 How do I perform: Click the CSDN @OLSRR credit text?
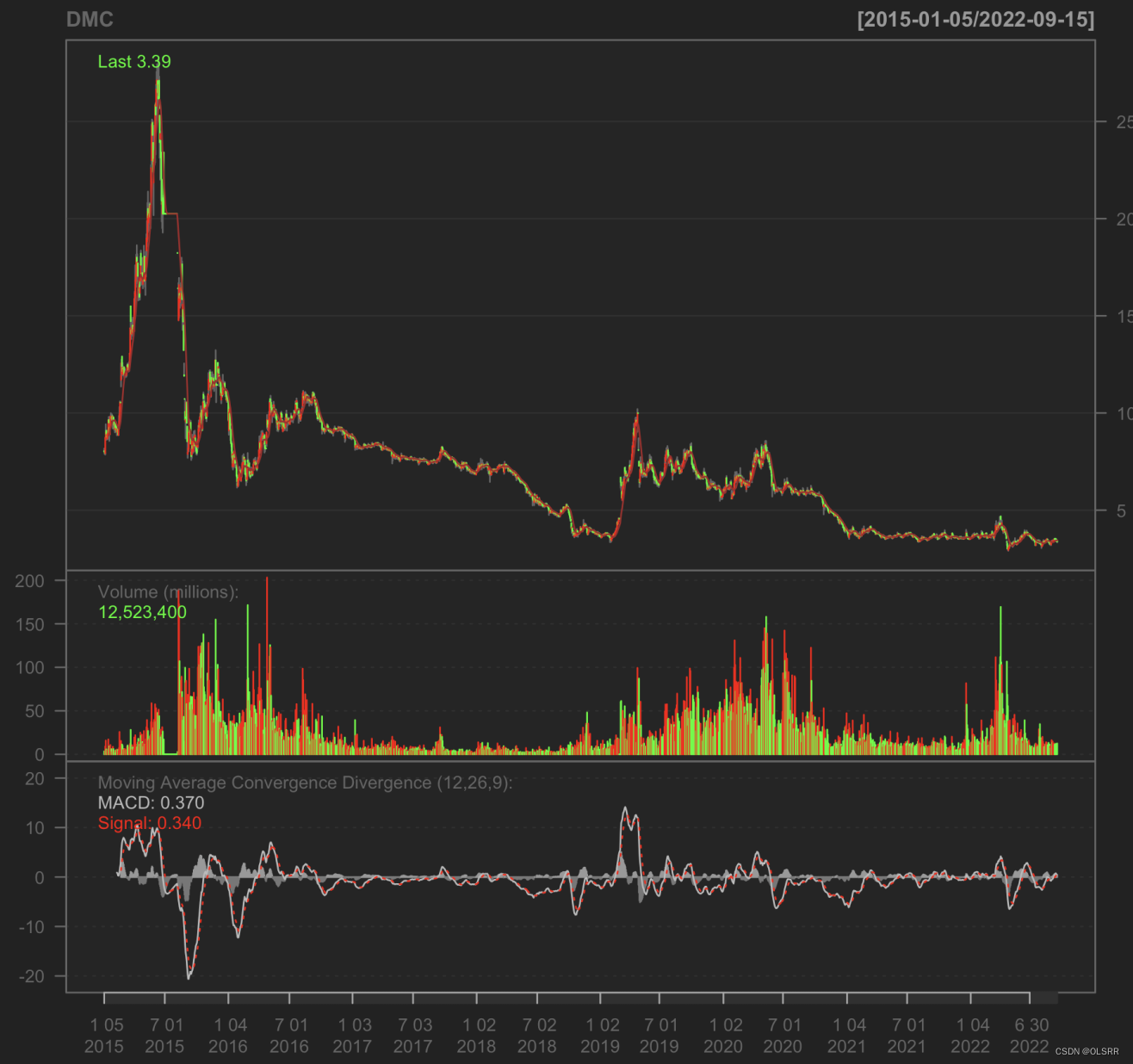tap(1087, 1052)
